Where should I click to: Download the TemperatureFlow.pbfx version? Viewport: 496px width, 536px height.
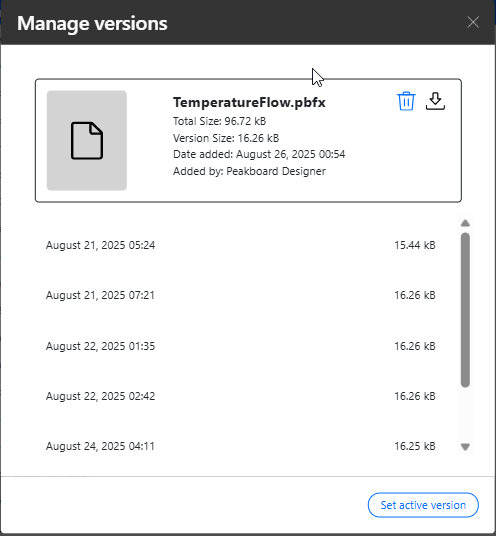click(435, 101)
